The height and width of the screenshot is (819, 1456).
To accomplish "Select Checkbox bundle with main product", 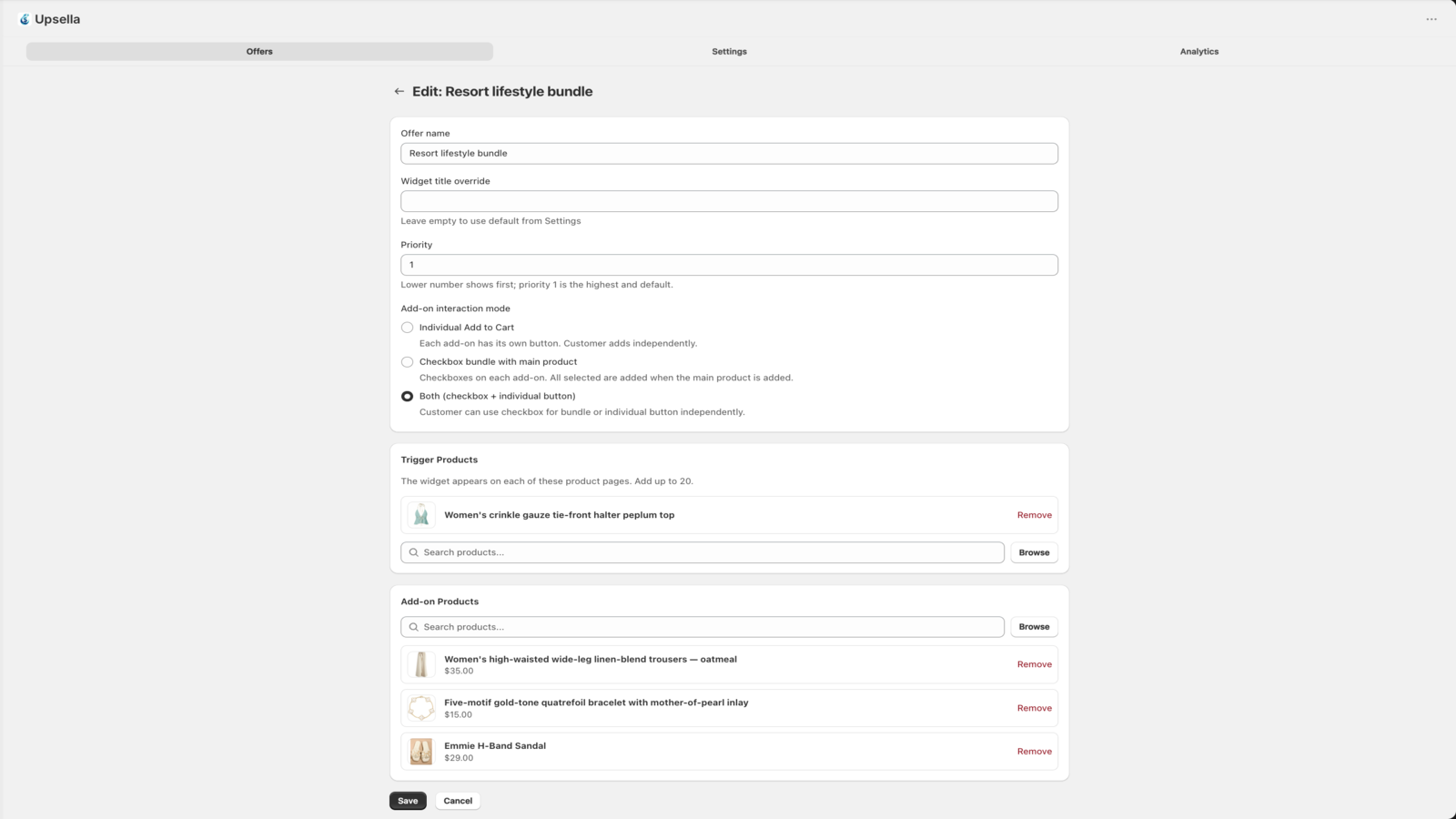I will click(x=407, y=362).
